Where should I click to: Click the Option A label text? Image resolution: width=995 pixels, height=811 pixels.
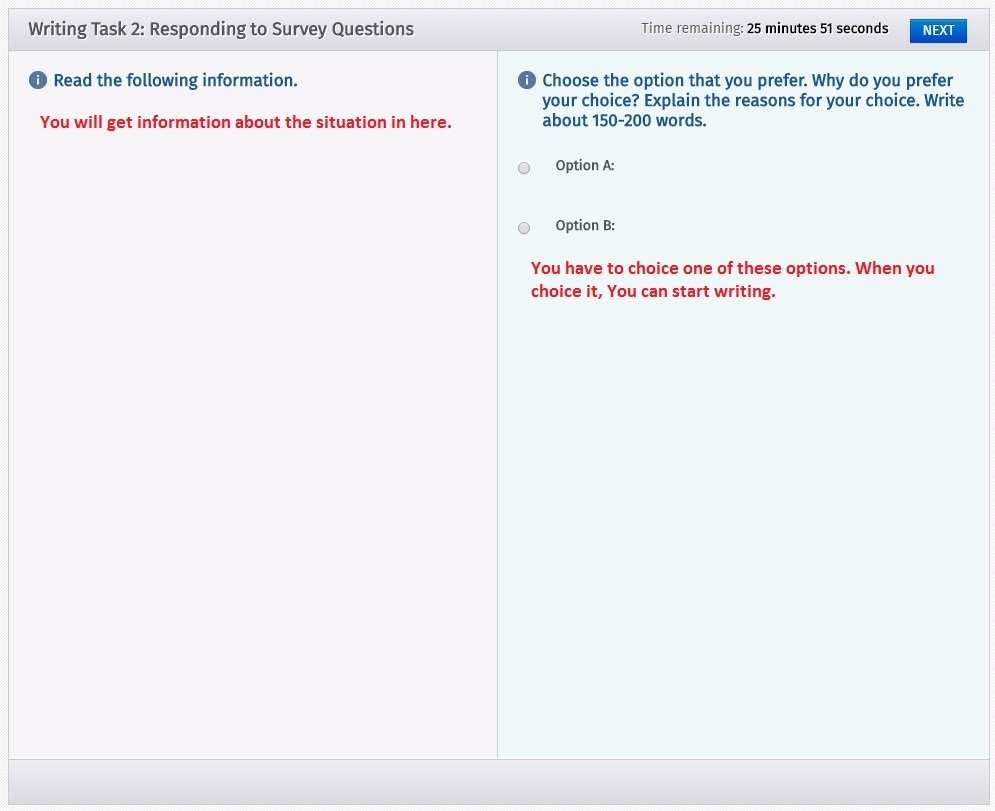(585, 166)
